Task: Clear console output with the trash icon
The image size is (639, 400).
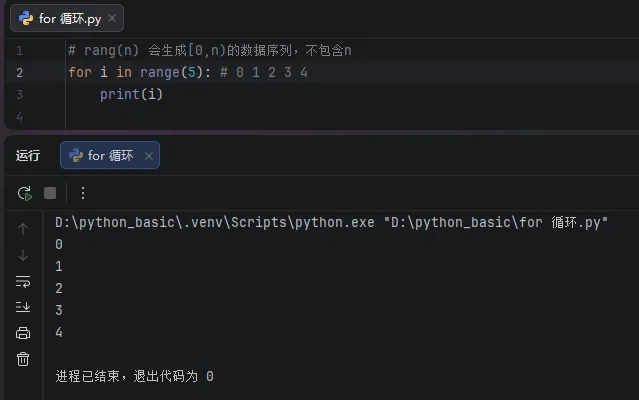Action: click(x=23, y=359)
